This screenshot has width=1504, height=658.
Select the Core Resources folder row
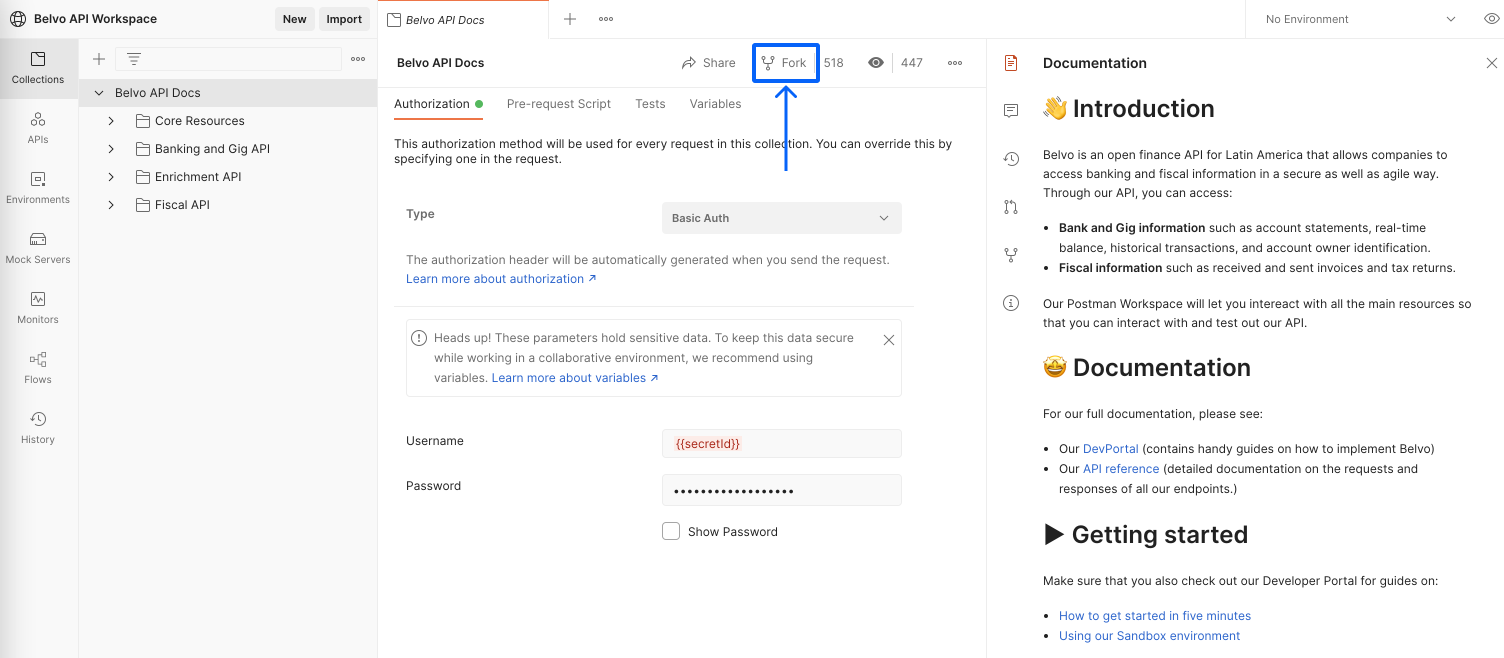(228, 121)
